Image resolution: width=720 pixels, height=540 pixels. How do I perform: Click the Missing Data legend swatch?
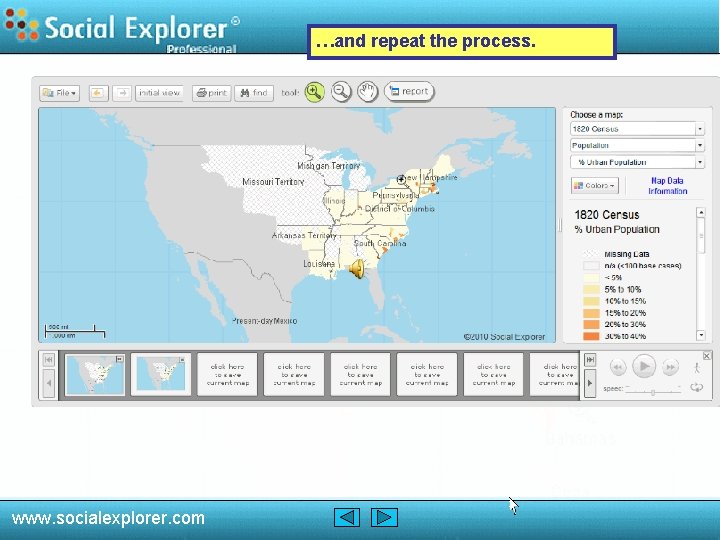(x=591, y=254)
